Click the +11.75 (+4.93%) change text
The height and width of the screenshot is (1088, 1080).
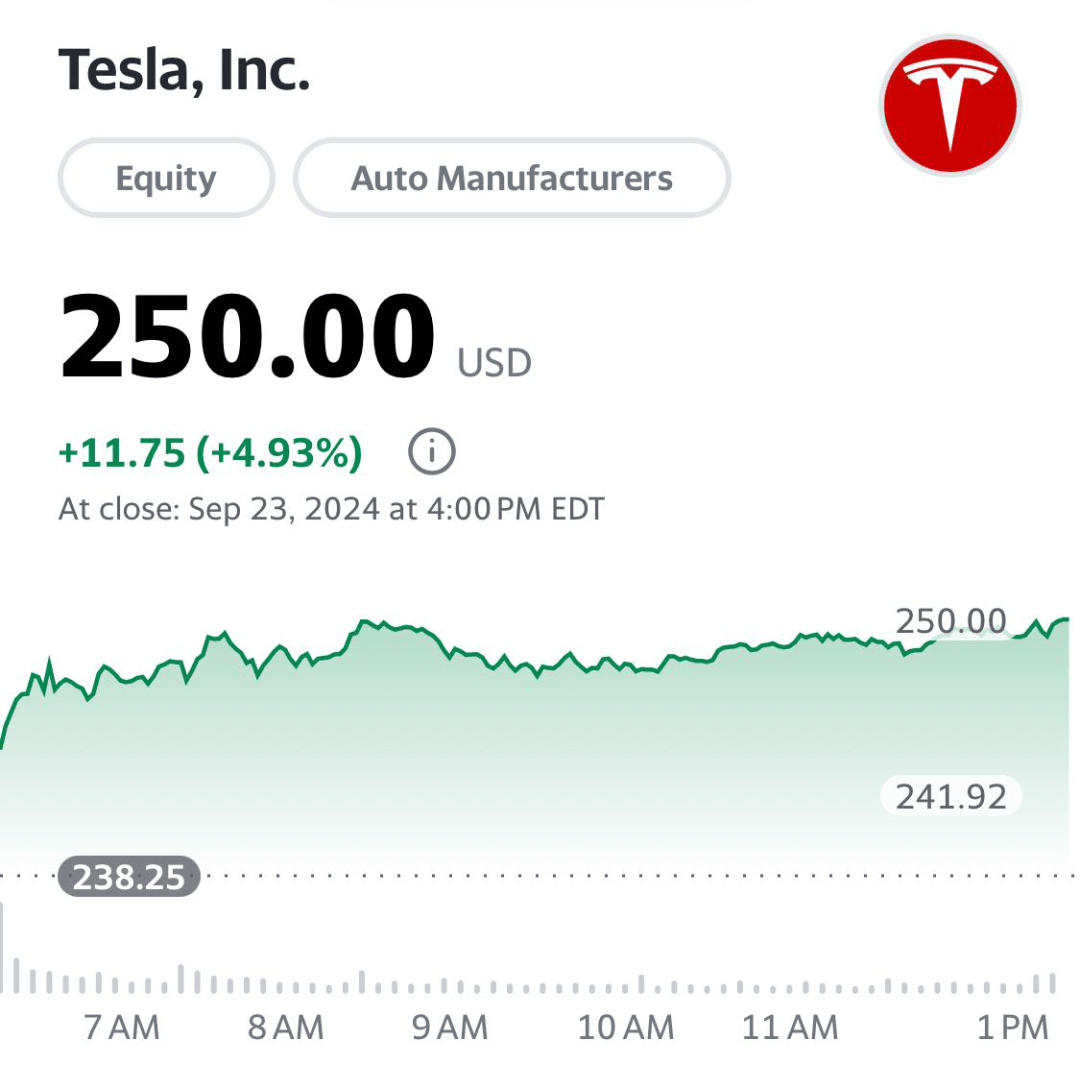point(210,452)
